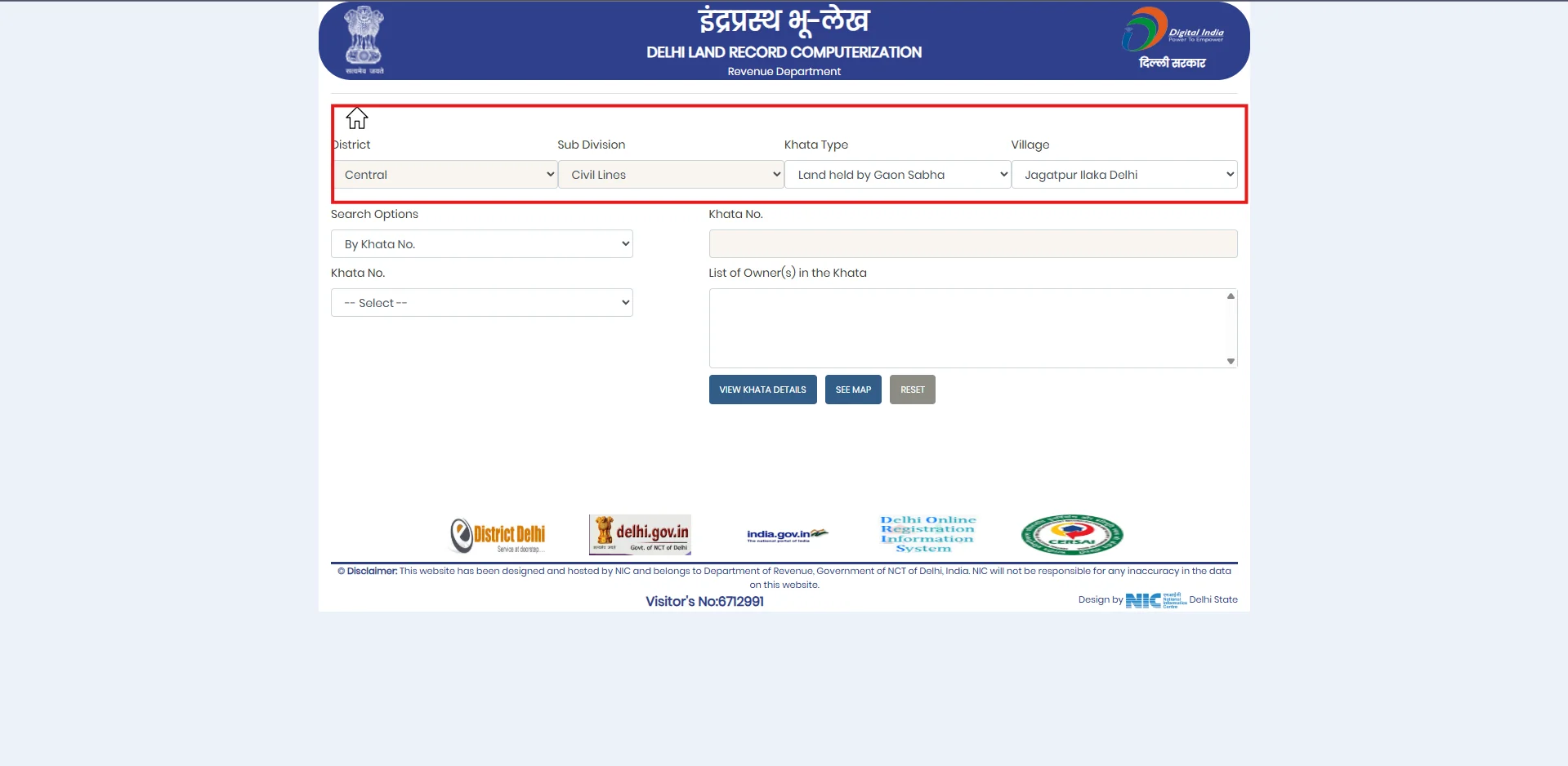Open the District dropdown showing Central

(446, 174)
